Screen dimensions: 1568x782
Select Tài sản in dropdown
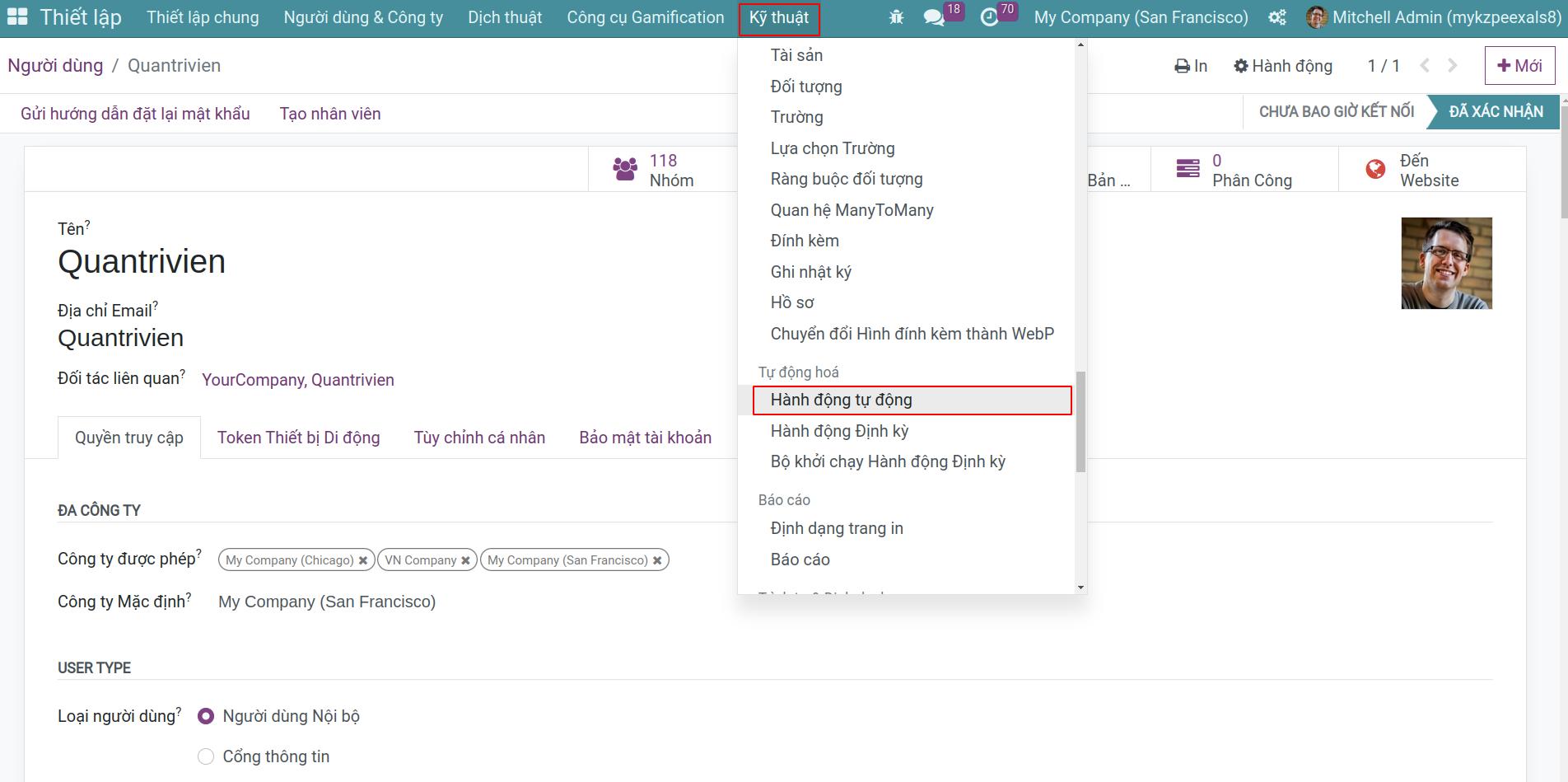point(796,55)
